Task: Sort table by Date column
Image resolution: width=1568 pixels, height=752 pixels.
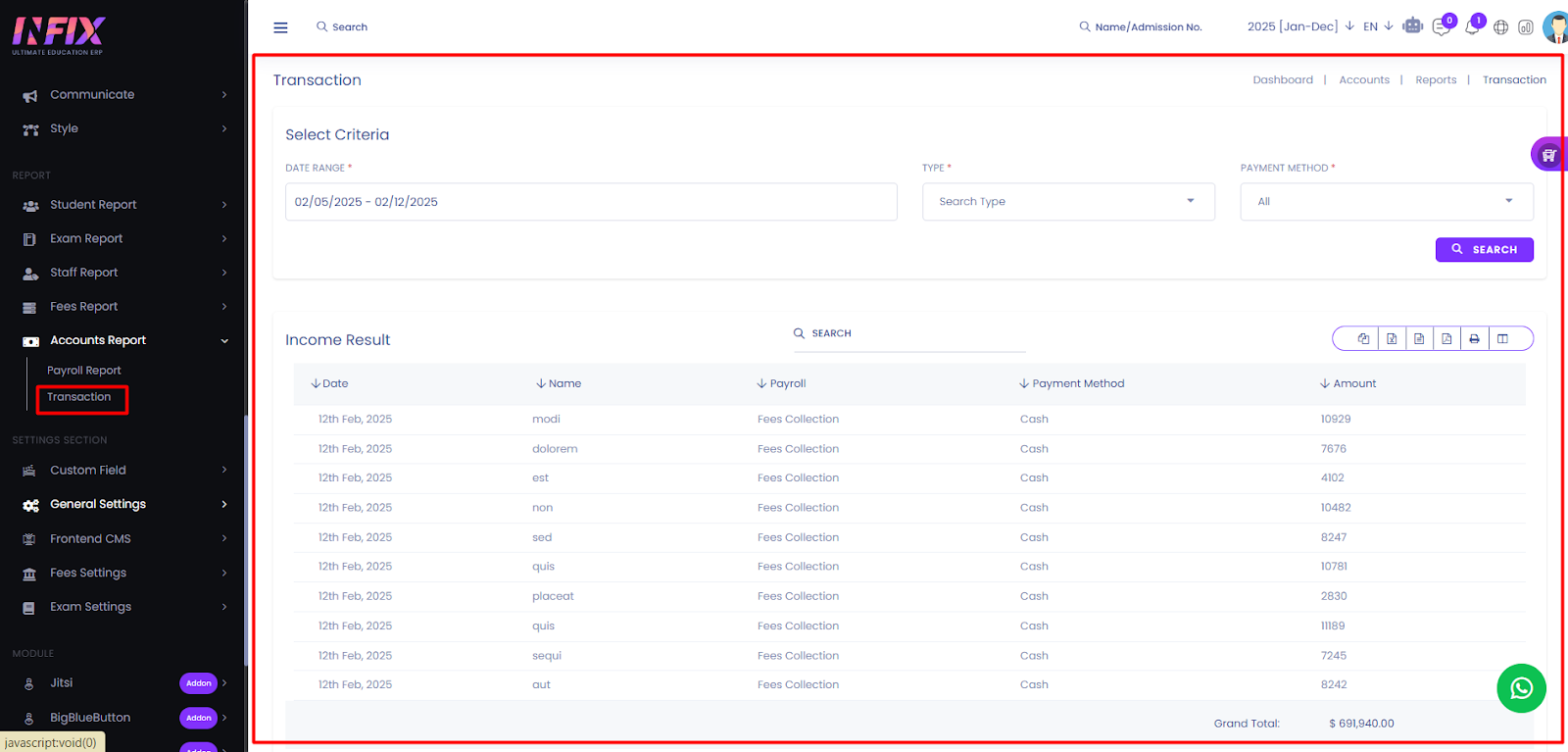Action: (x=329, y=384)
